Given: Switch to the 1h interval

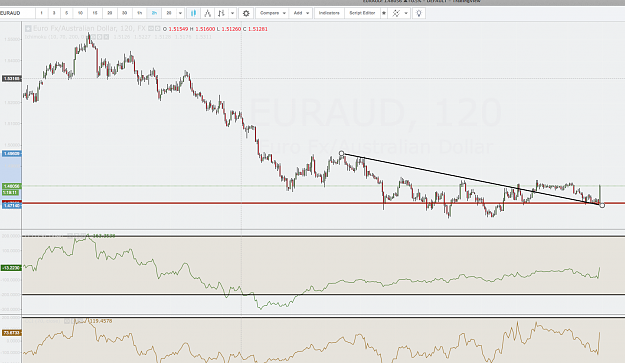Looking at the screenshot, I should [x=140, y=13].
